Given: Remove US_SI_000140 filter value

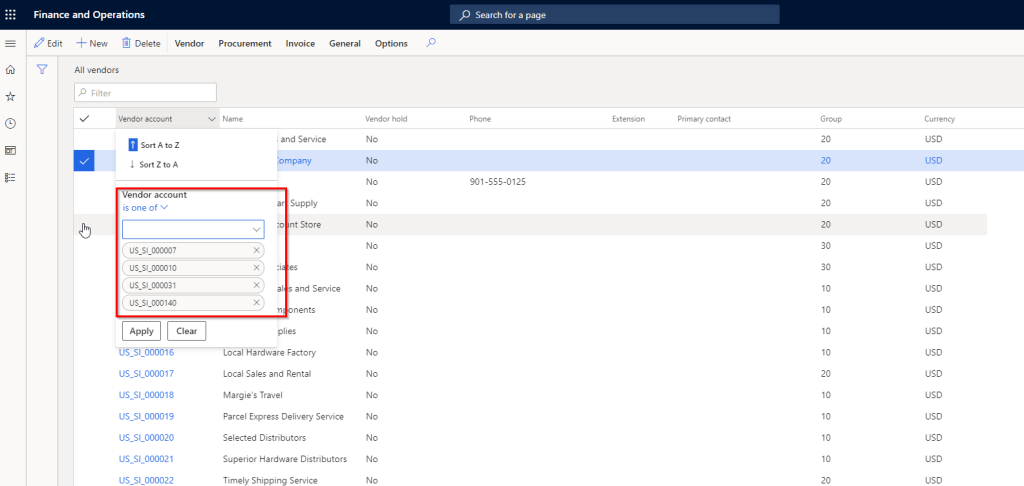Looking at the screenshot, I should pyautogui.click(x=257, y=303).
